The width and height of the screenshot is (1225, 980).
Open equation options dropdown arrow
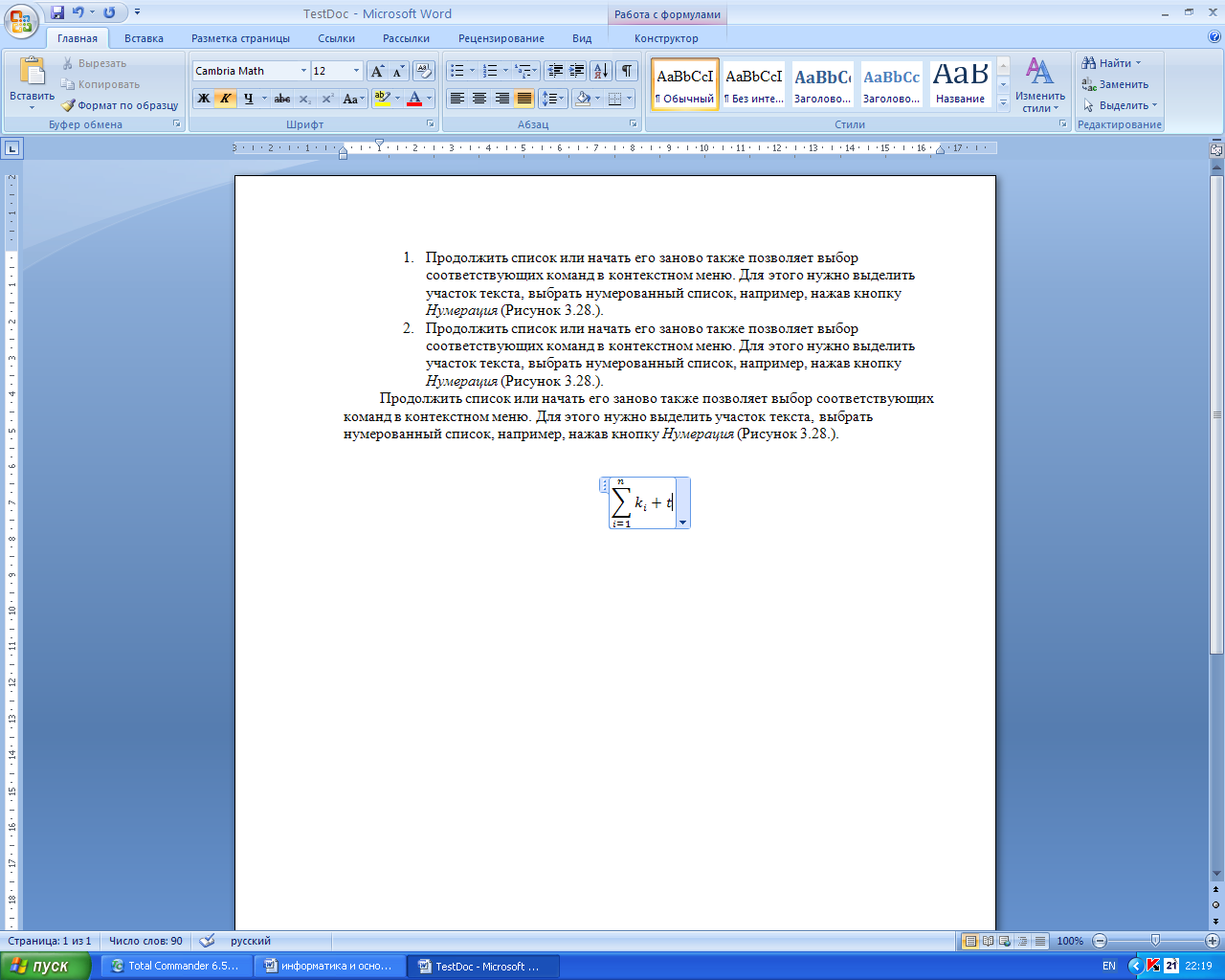(x=682, y=522)
